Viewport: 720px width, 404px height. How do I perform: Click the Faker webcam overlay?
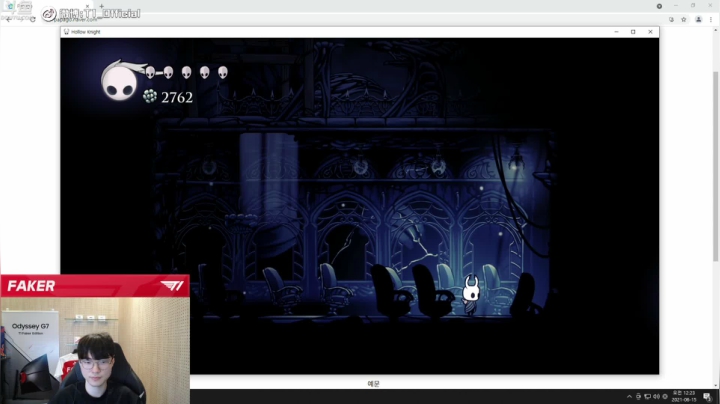click(95, 350)
